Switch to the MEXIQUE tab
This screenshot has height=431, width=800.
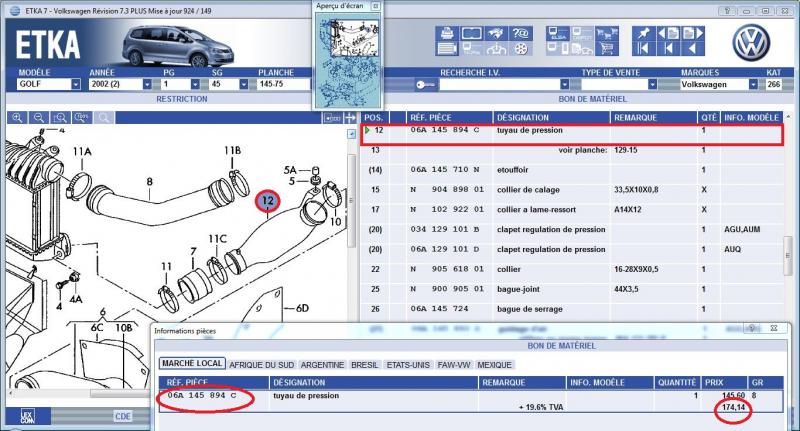click(x=494, y=365)
